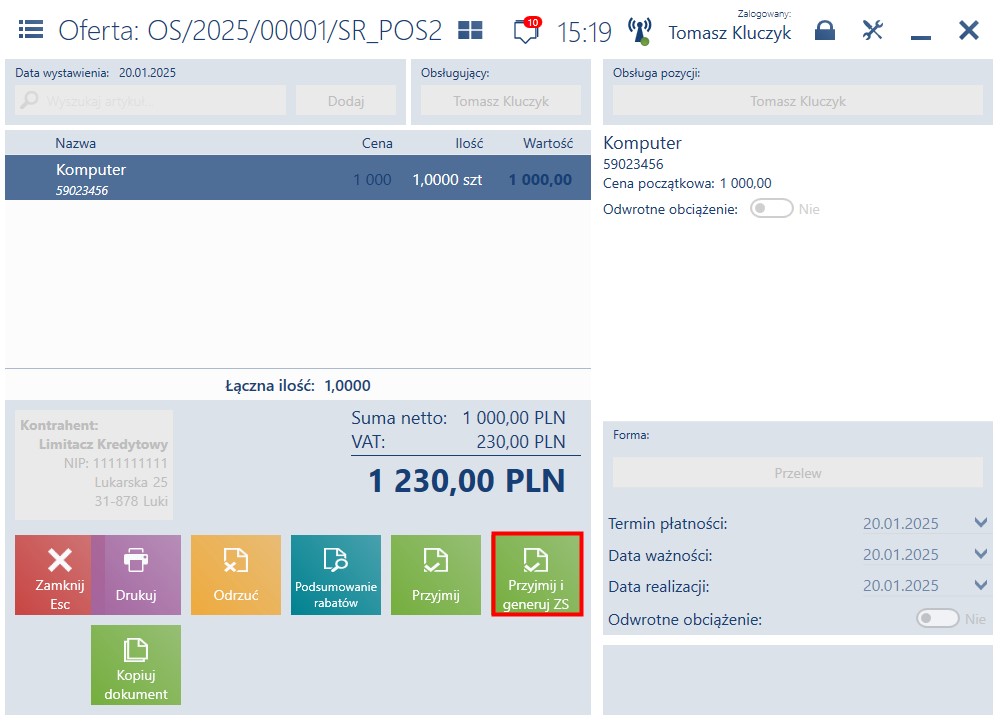Click the 1 000,00 value cell
Screen dimensions: 1000x722
tap(540, 180)
